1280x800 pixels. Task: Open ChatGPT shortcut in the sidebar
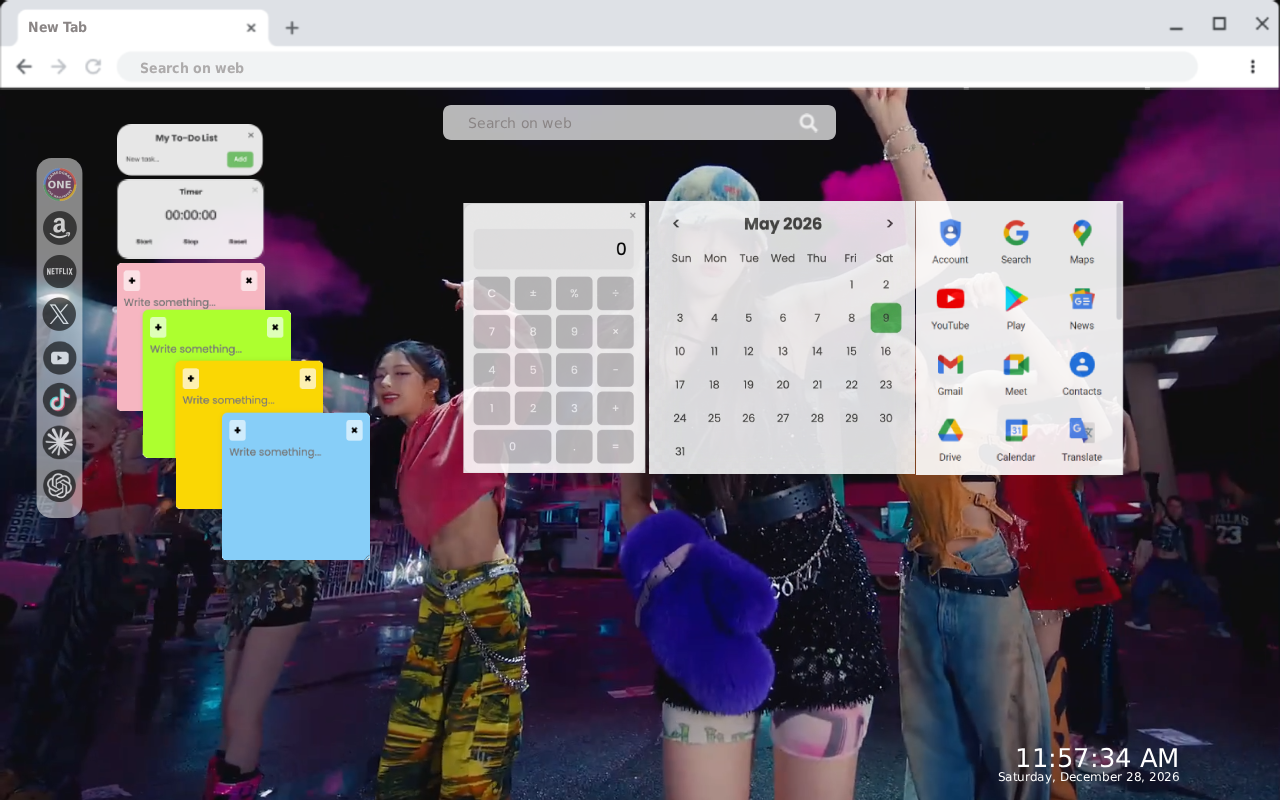[x=60, y=486]
